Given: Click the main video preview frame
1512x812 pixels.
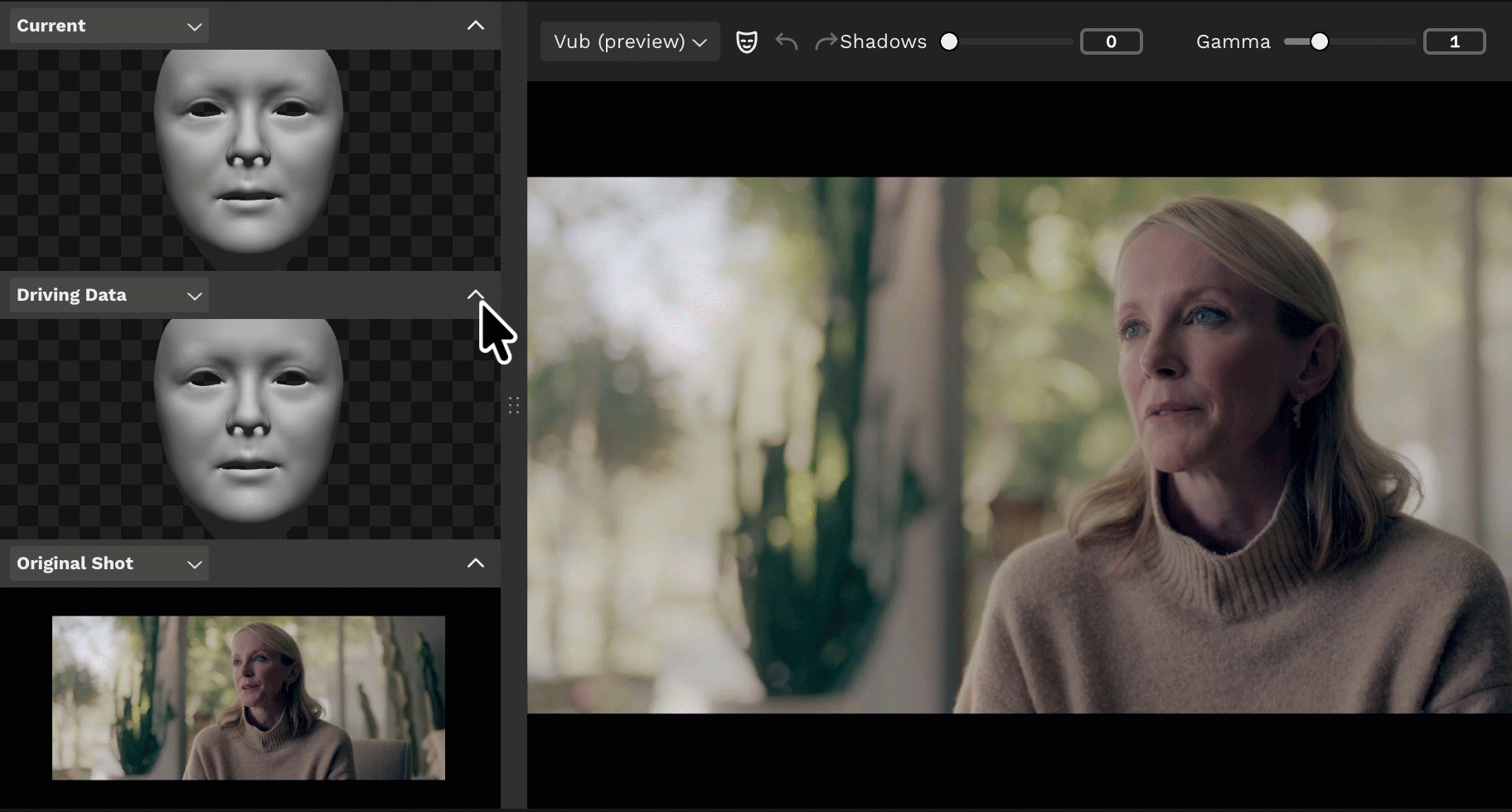Looking at the screenshot, I should pos(1019,445).
